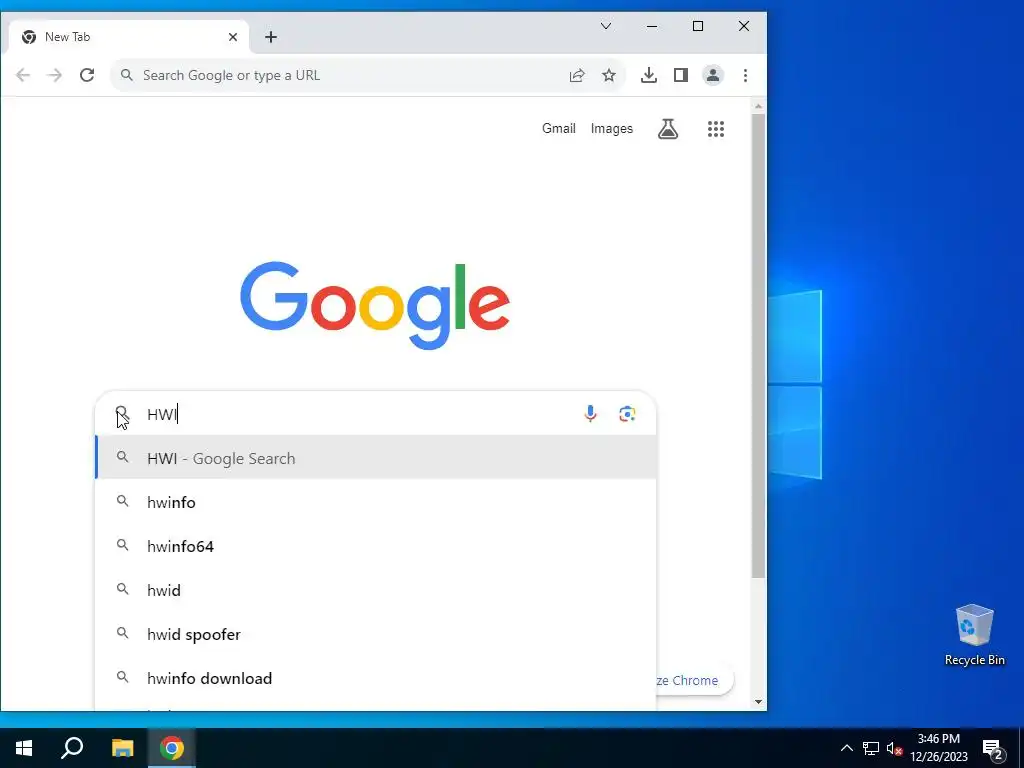Open the taskbar clock and date
Viewport: 1024px width, 768px height.
[938, 748]
